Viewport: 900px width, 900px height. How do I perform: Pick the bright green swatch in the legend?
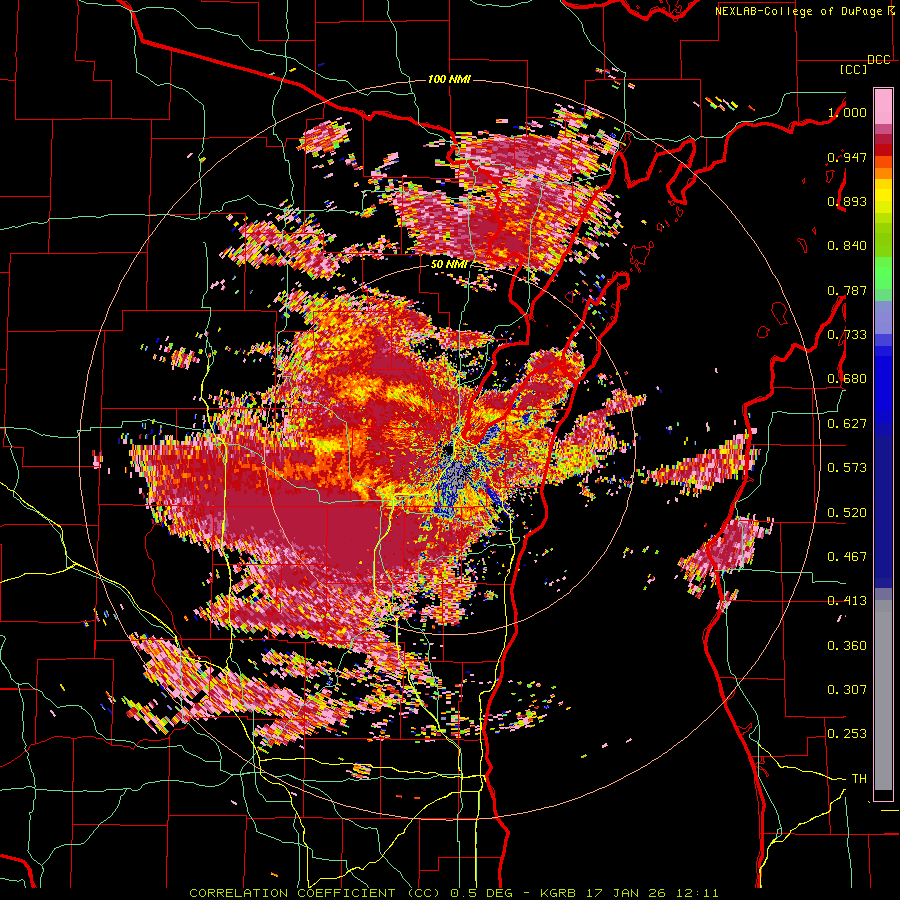(x=883, y=273)
